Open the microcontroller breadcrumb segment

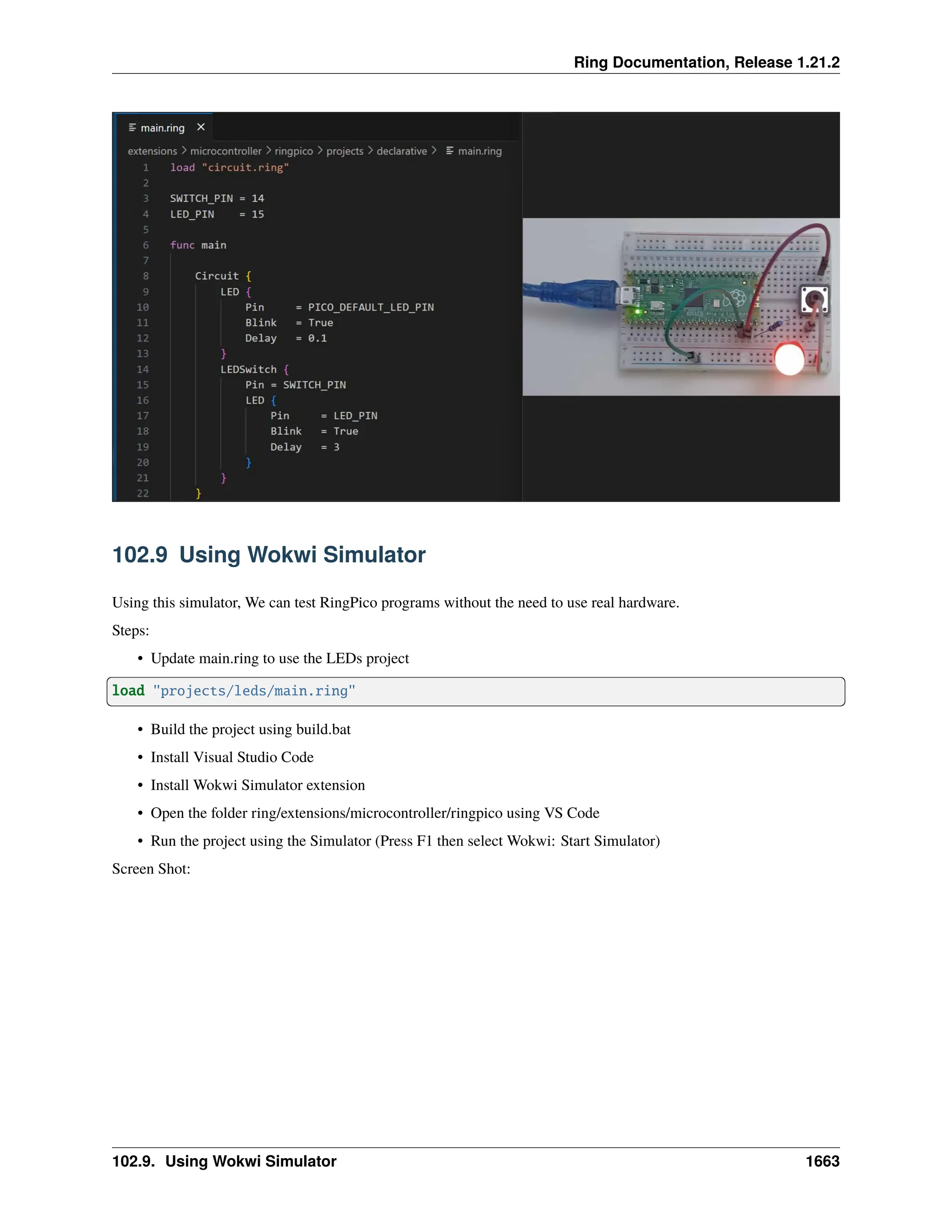pos(225,151)
